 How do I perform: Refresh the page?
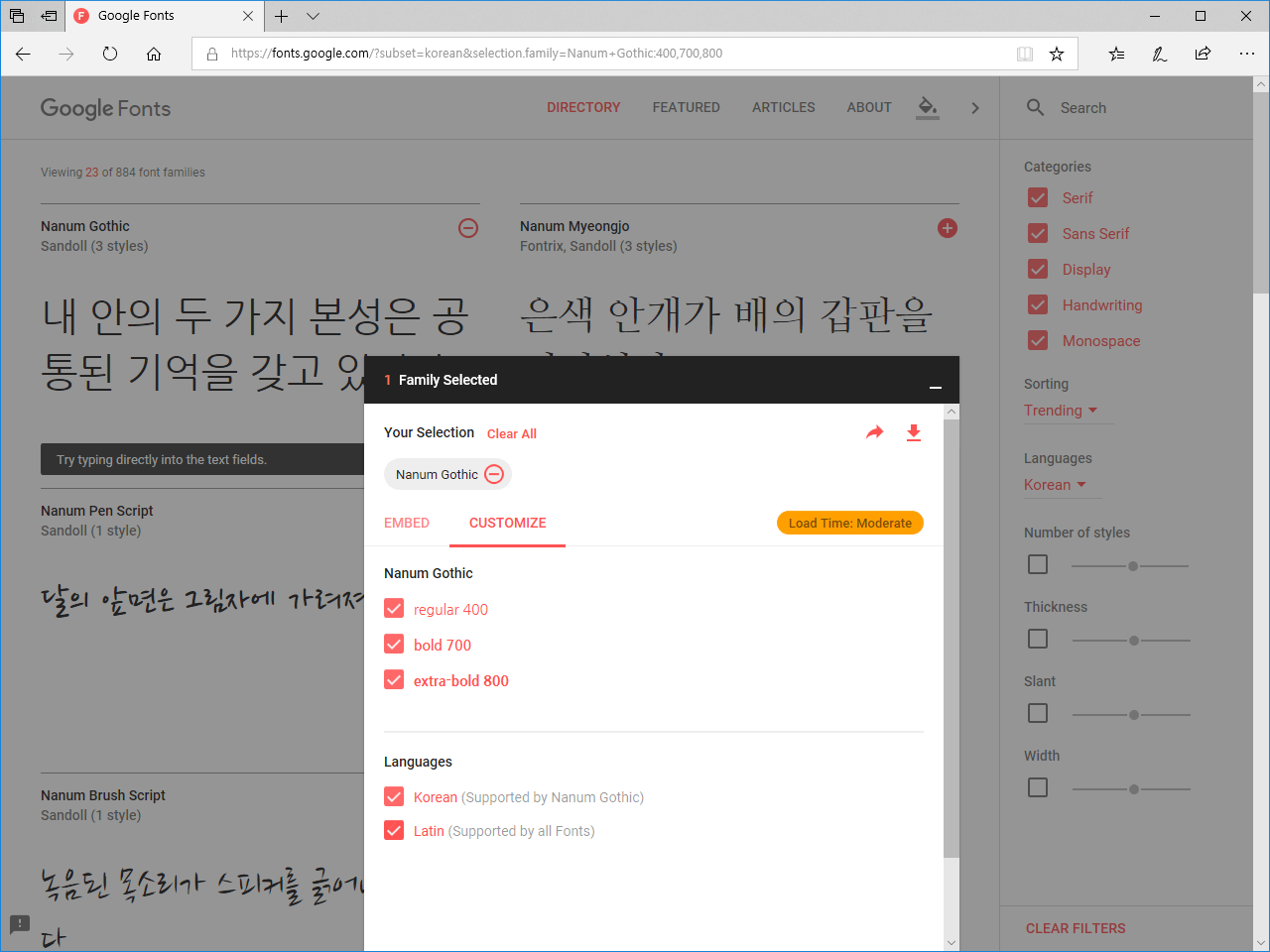pos(110,54)
